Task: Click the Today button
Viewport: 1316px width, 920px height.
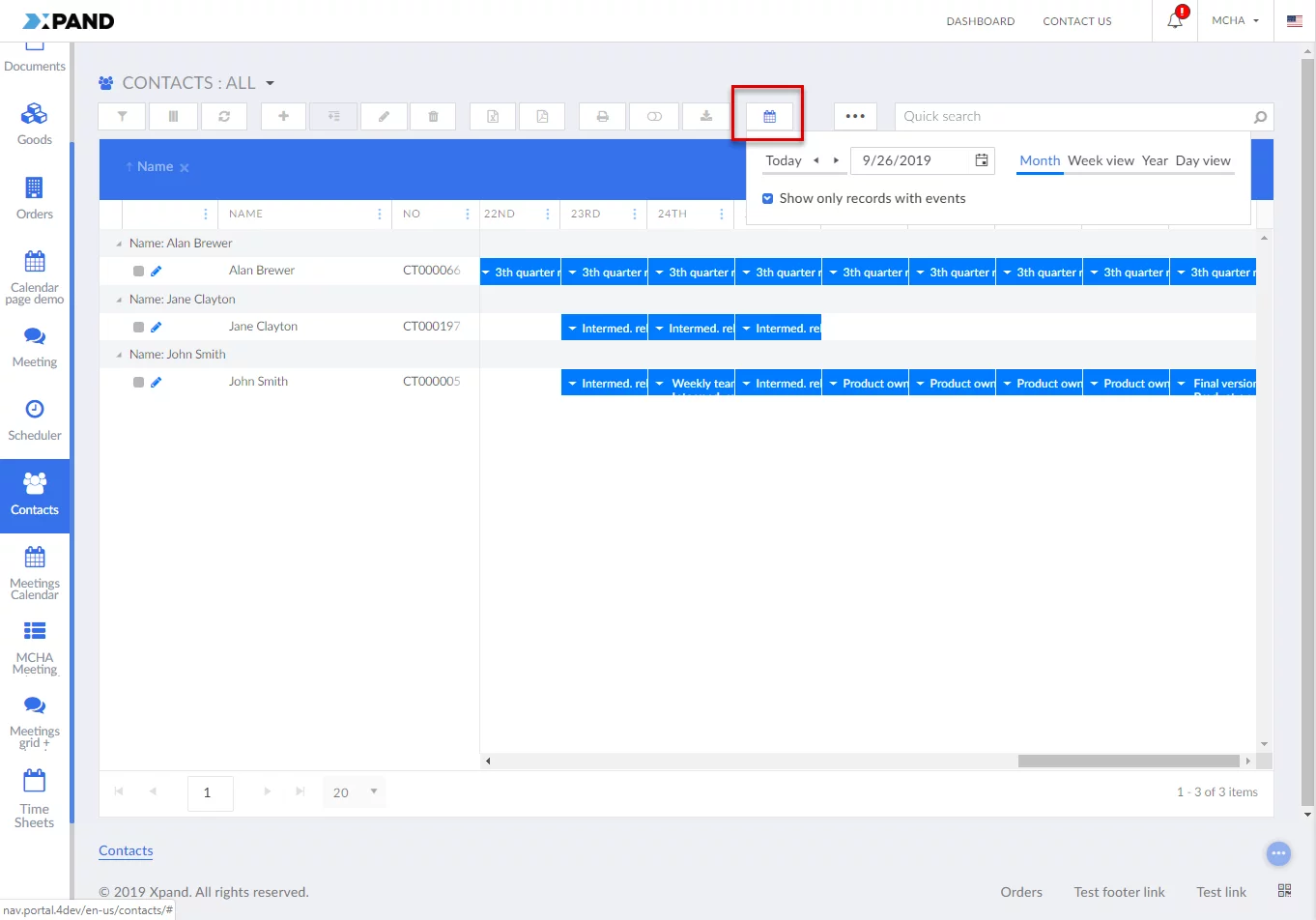Action: [784, 161]
